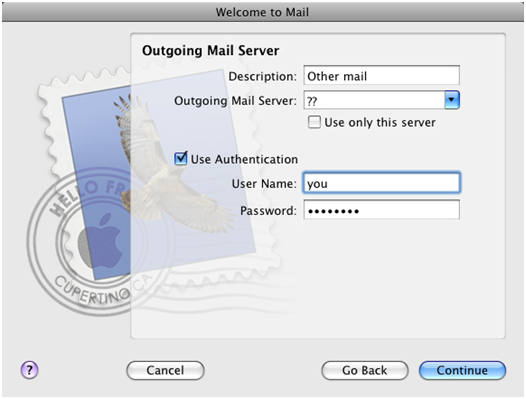Viewport: 526px width, 399px height.
Task: Click the Cancel button
Action: click(x=165, y=370)
